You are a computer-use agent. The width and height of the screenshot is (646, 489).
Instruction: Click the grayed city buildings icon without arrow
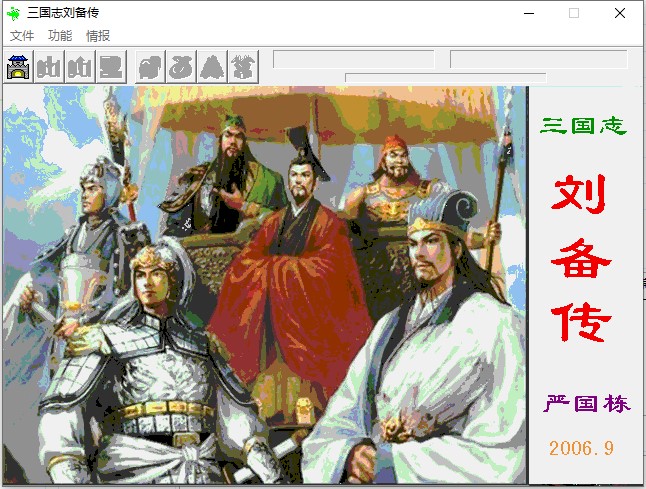click(49, 67)
